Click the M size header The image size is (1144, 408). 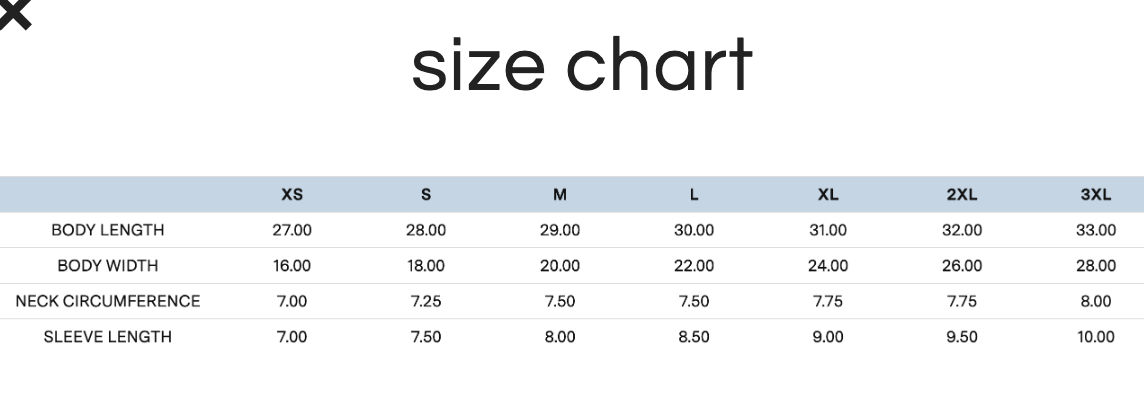pos(560,195)
